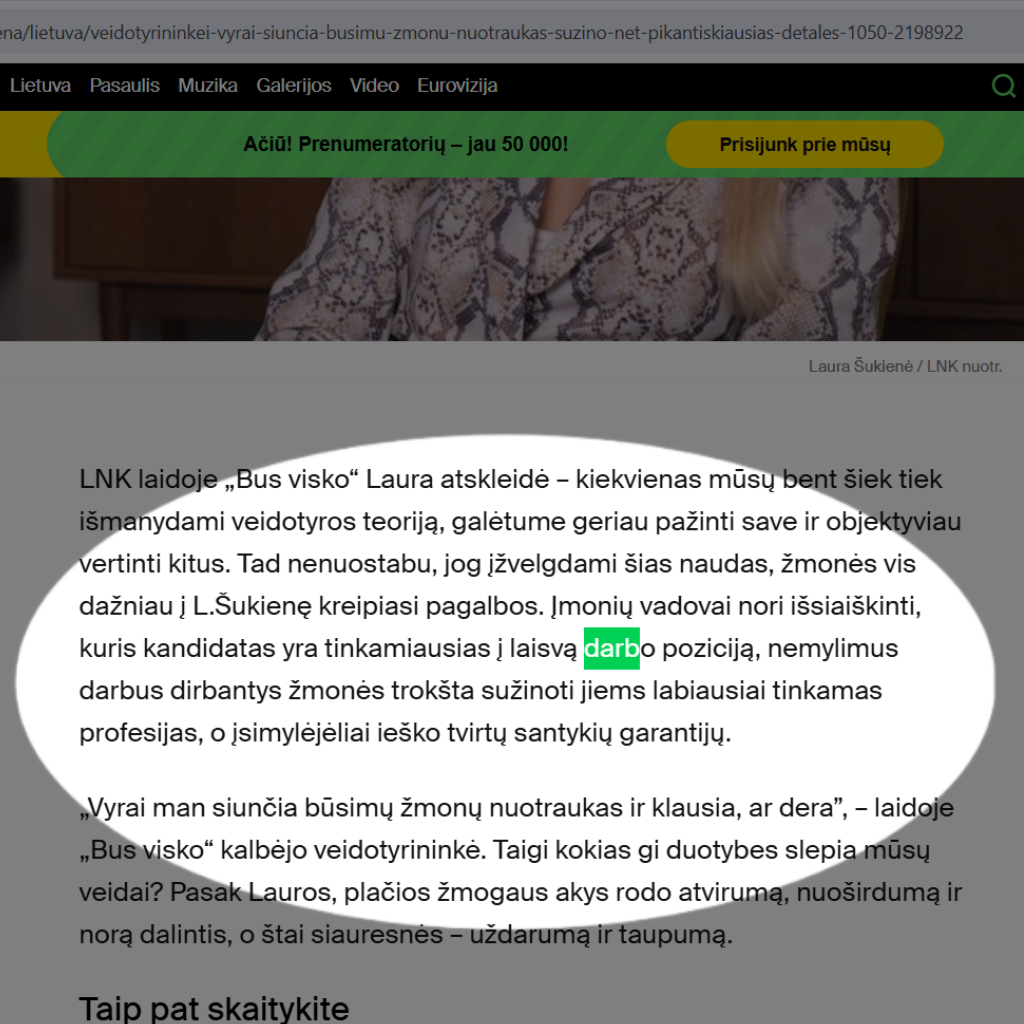Click the article photo of Laura Šukienė
The image size is (1024, 1024).
click(512, 259)
